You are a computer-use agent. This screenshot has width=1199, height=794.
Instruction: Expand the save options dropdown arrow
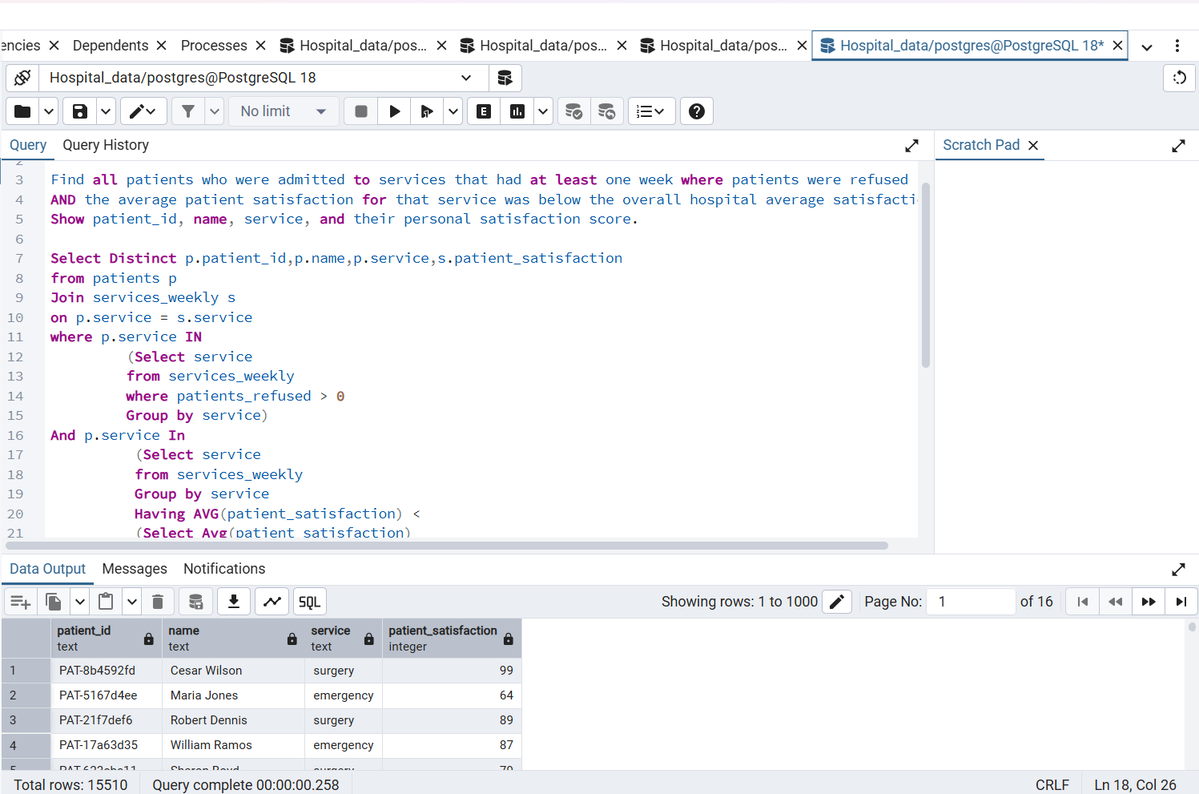[x=105, y=111]
